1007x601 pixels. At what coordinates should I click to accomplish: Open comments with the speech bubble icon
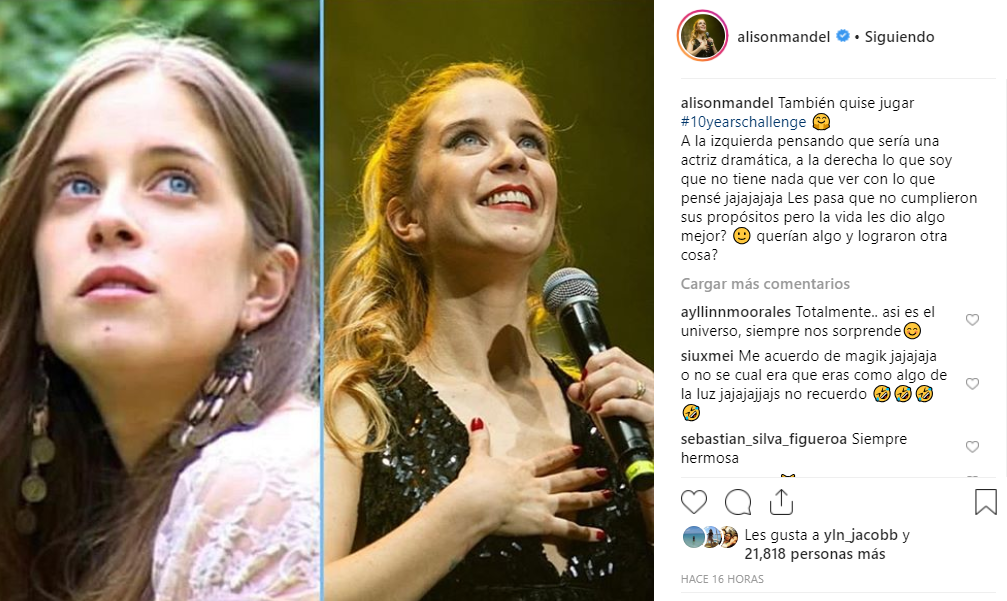click(x=738, y=501)
